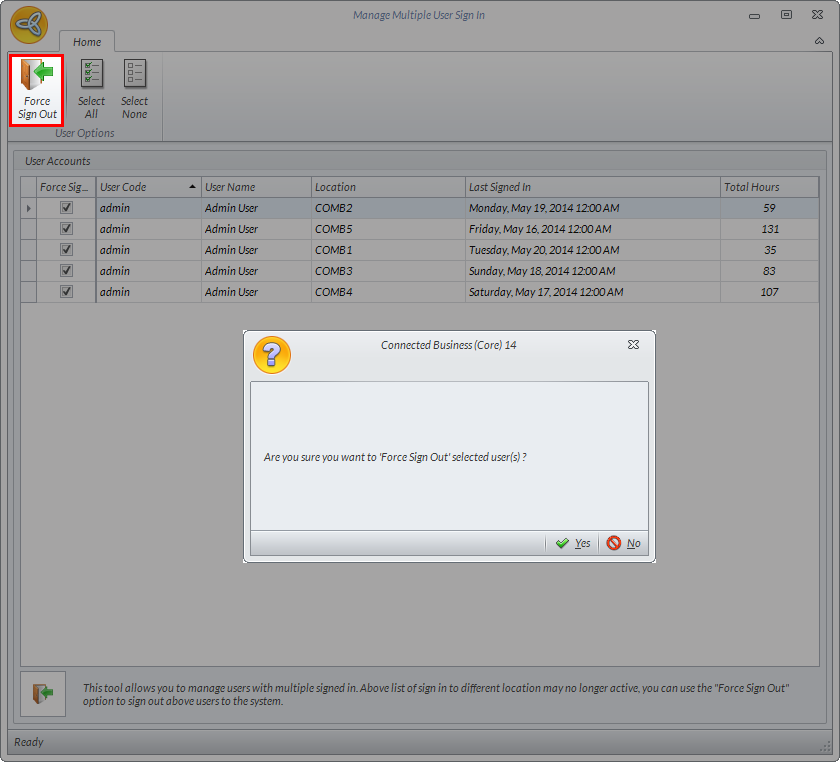Confirm with the Yes button
Image resolution: width=840 pixels, height=762 pixels.
(x=573, y=543)
